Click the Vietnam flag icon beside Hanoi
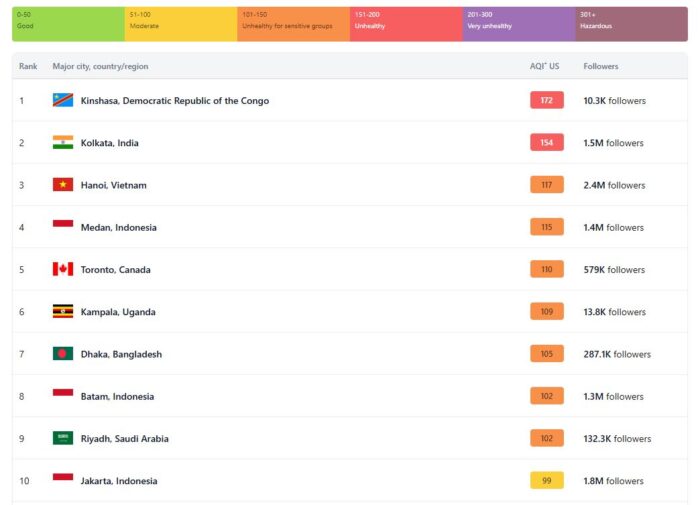 pos(63,185)
